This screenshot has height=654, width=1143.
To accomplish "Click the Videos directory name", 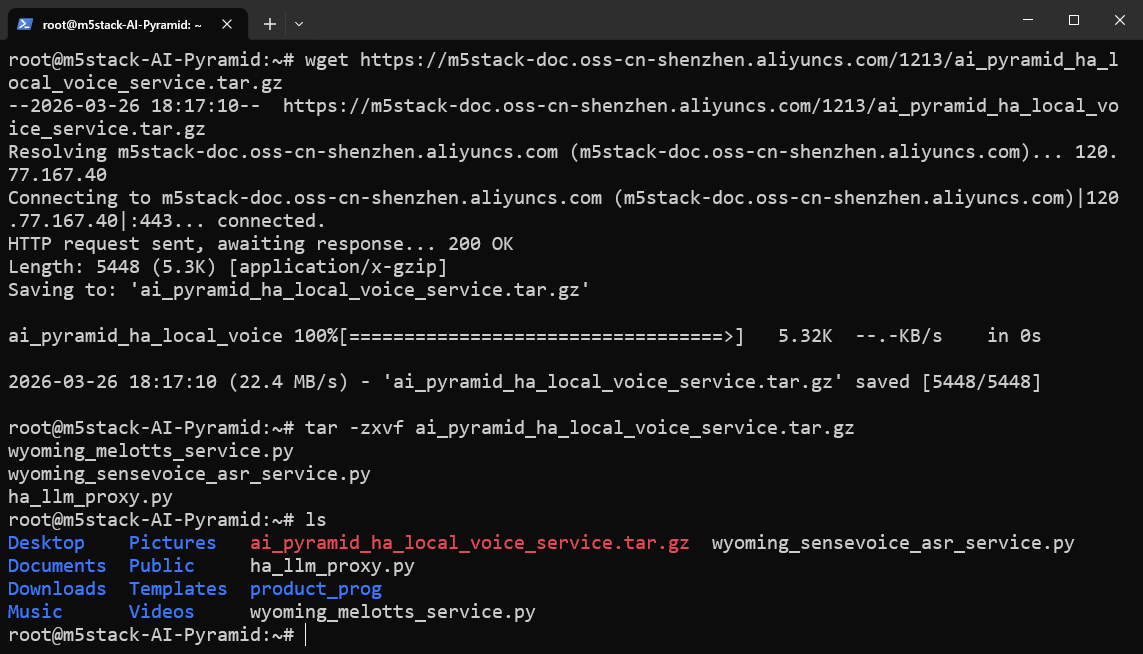I will pos(161,612).
